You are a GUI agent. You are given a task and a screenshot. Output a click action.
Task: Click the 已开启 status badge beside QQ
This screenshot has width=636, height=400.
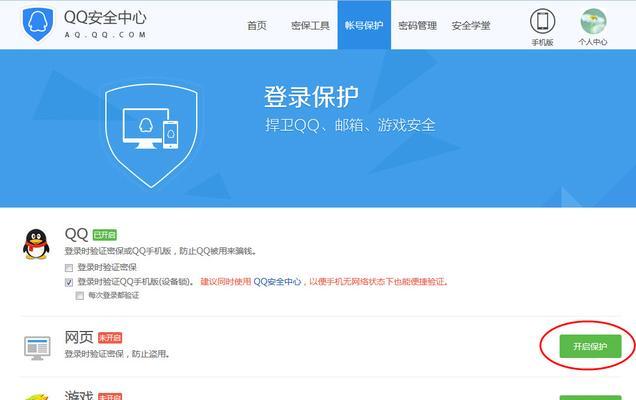coord(105,234)
